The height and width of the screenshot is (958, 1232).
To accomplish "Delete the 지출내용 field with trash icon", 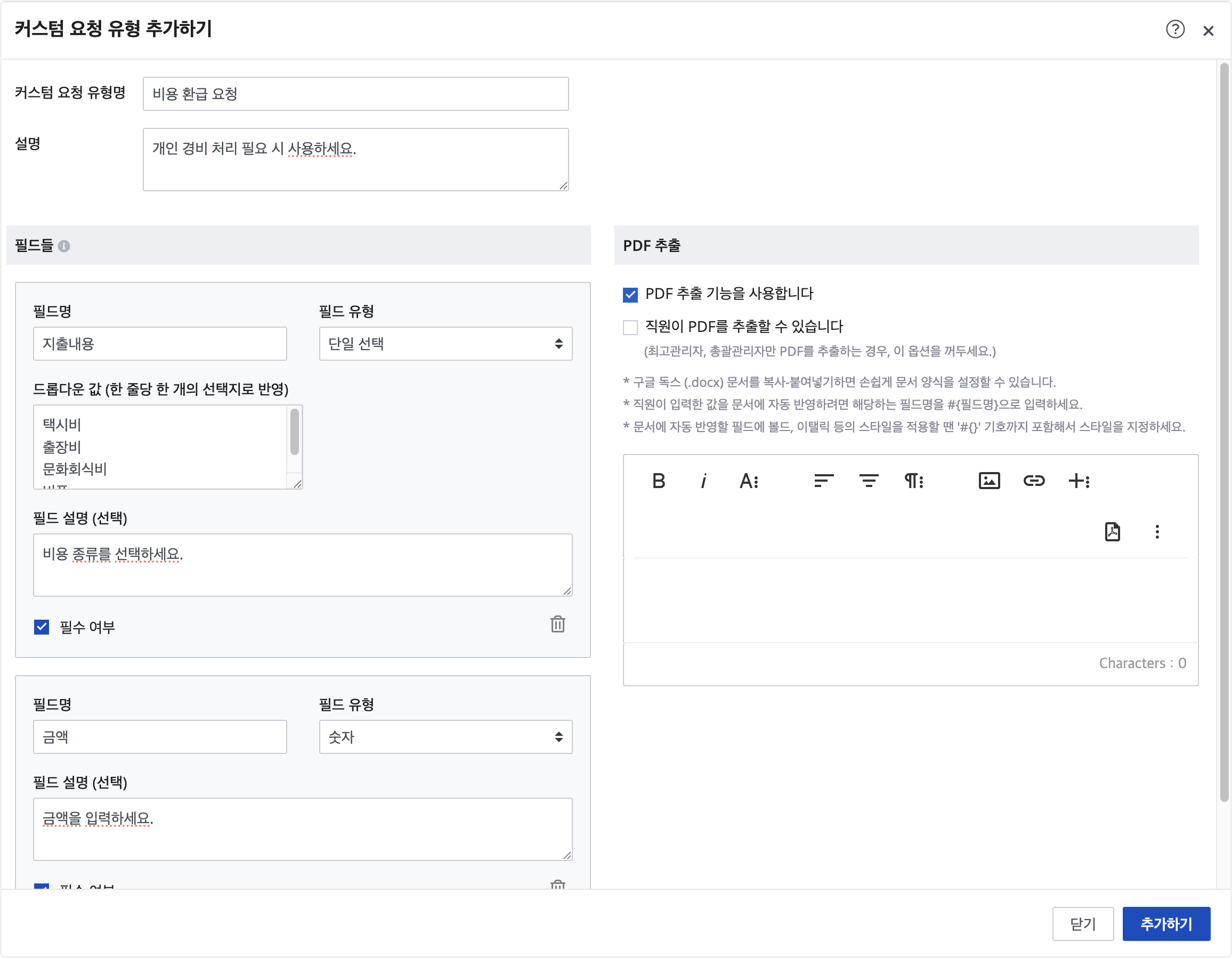I will click(557, 624).
